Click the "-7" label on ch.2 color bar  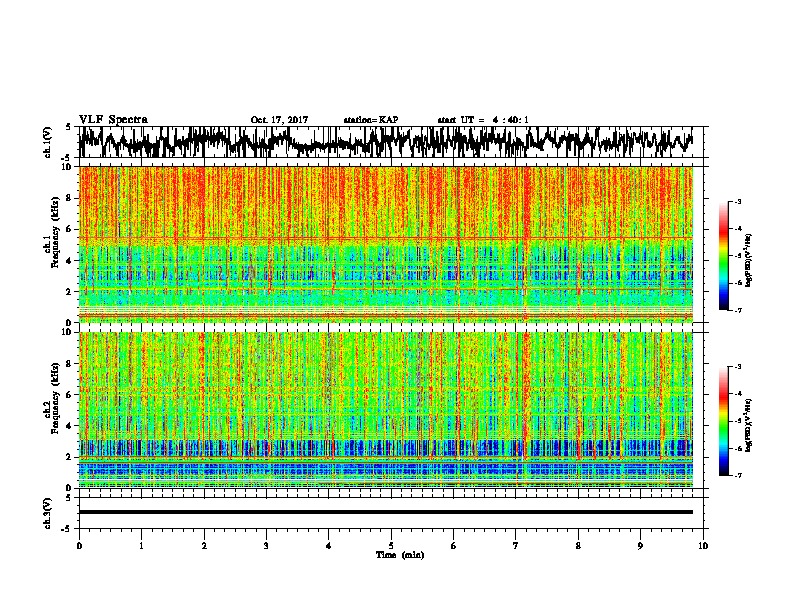pyautogui.click(x=737, y=476)
